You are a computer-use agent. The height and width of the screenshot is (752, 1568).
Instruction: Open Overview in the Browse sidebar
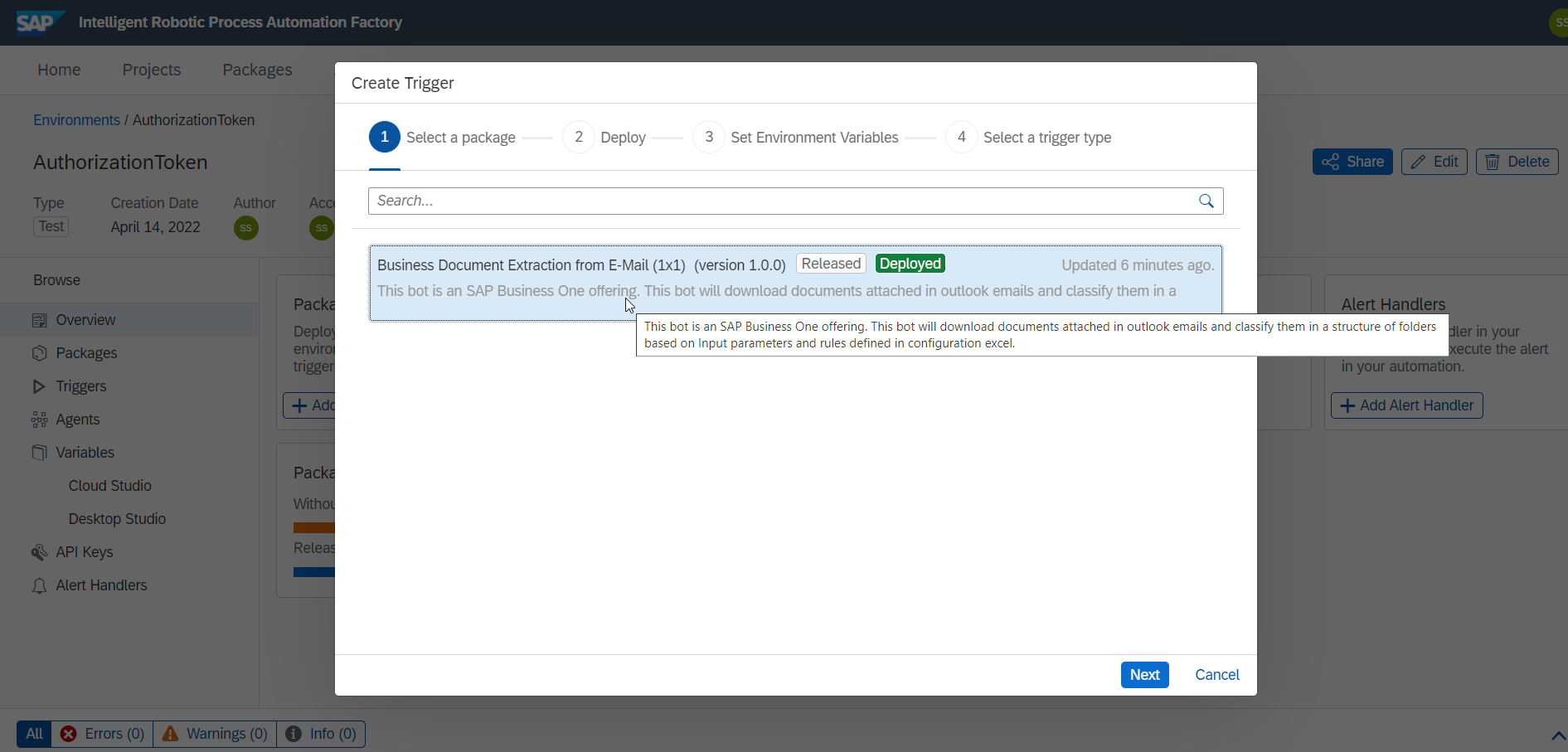coord(129,320)
